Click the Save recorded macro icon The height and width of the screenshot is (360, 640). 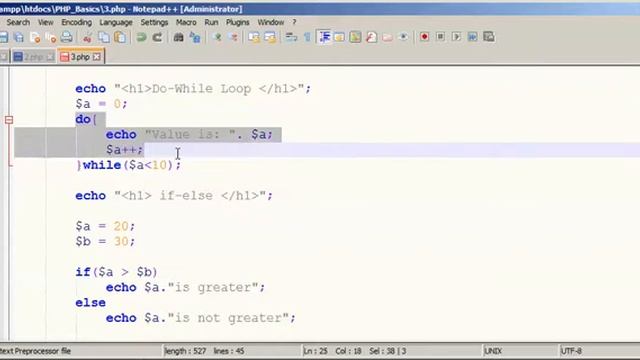tap(489, 37)
